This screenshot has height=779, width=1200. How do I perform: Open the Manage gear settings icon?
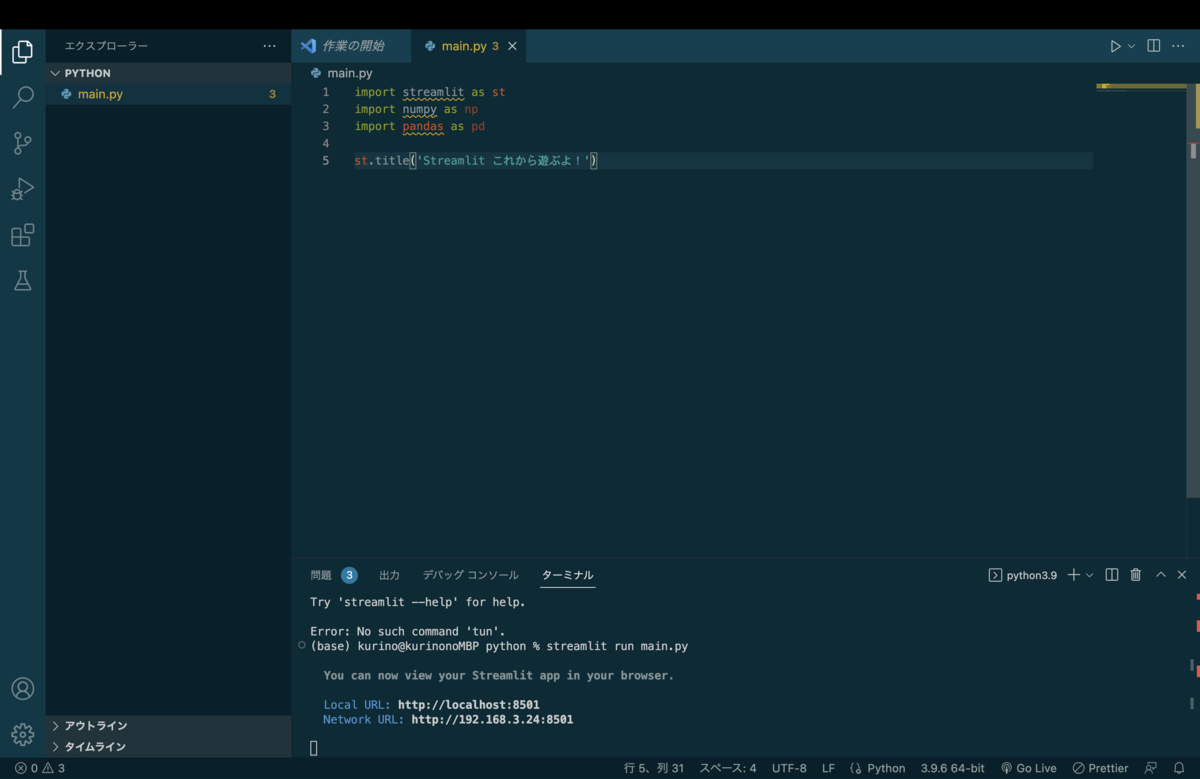click(22, 735)
